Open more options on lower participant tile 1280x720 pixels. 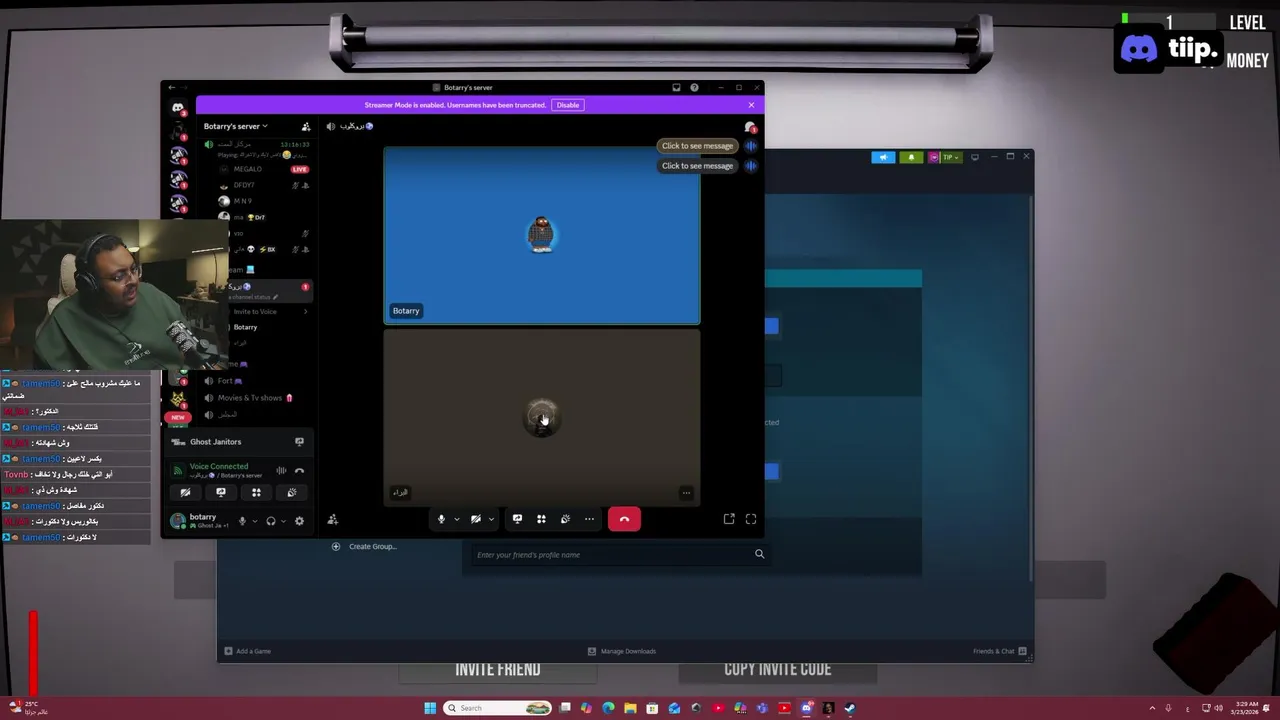(x=686, y=492)
